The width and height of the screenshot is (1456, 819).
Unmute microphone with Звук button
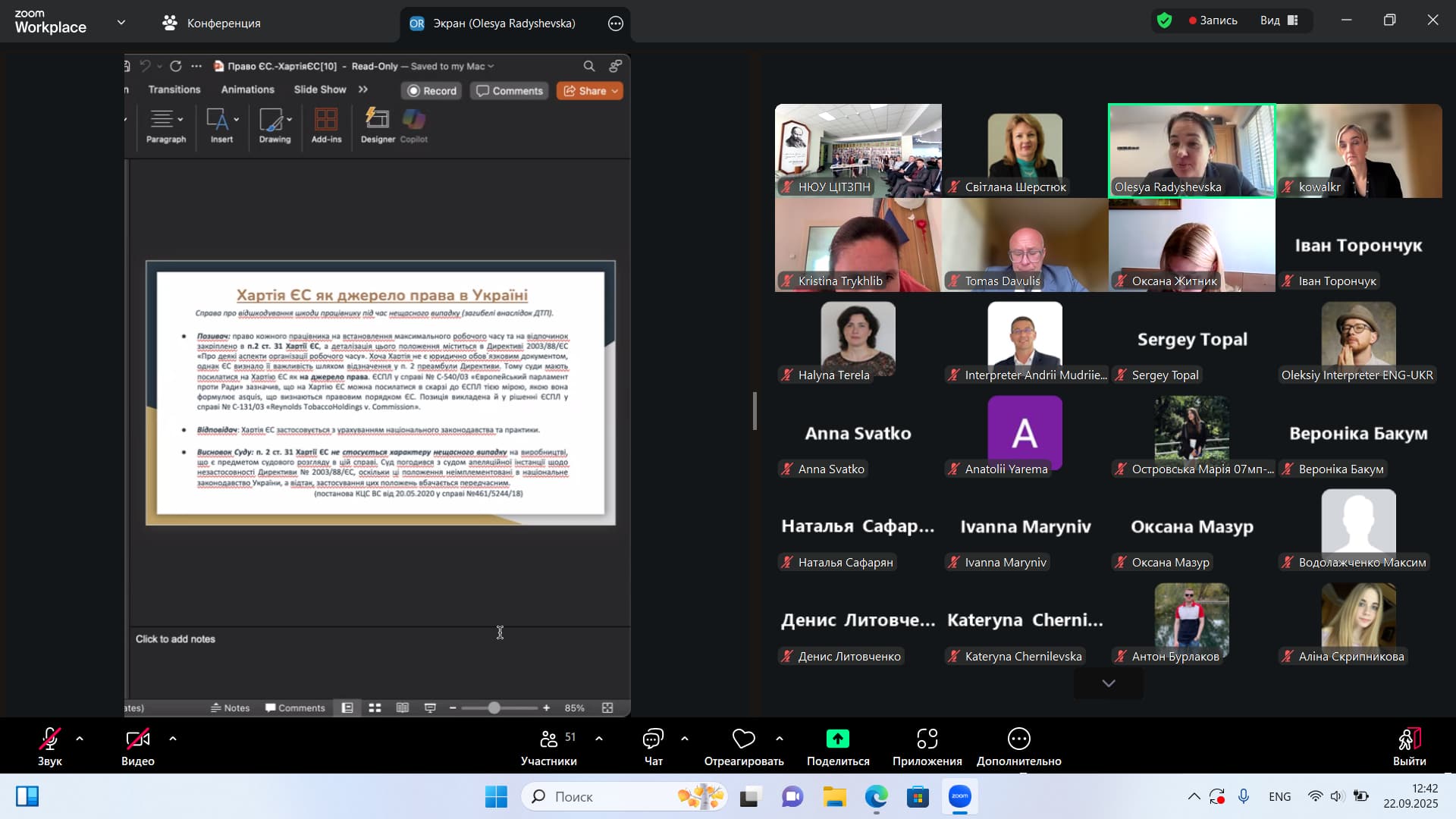point(50,739)
